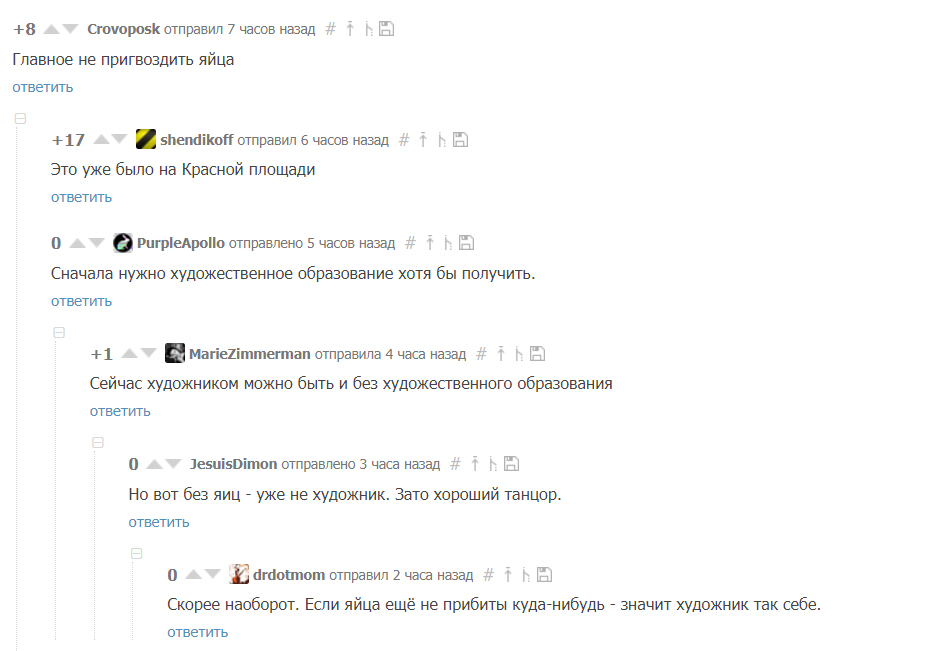
Task: Upvote Crovoposk's comment
Action: 52,29
